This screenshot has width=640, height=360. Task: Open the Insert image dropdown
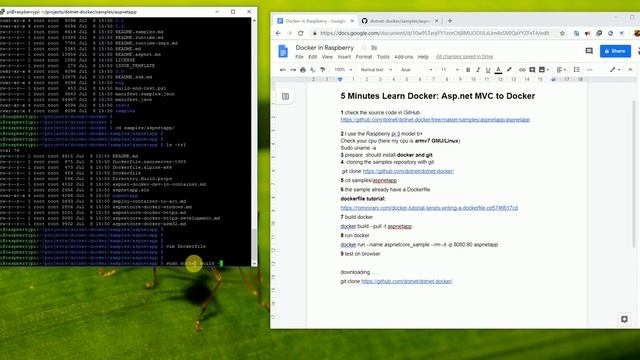(x=544, y=70)
